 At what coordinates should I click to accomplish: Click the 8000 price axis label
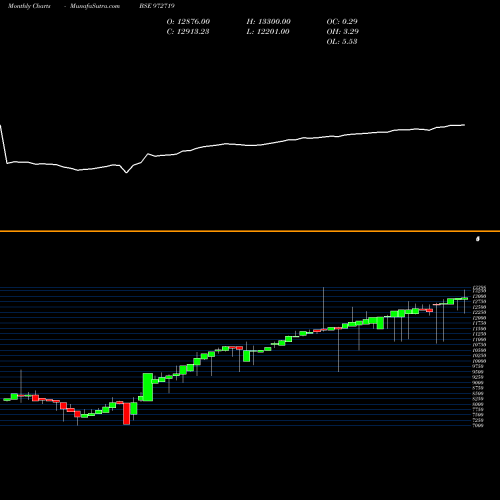click(x=478, y=404)
